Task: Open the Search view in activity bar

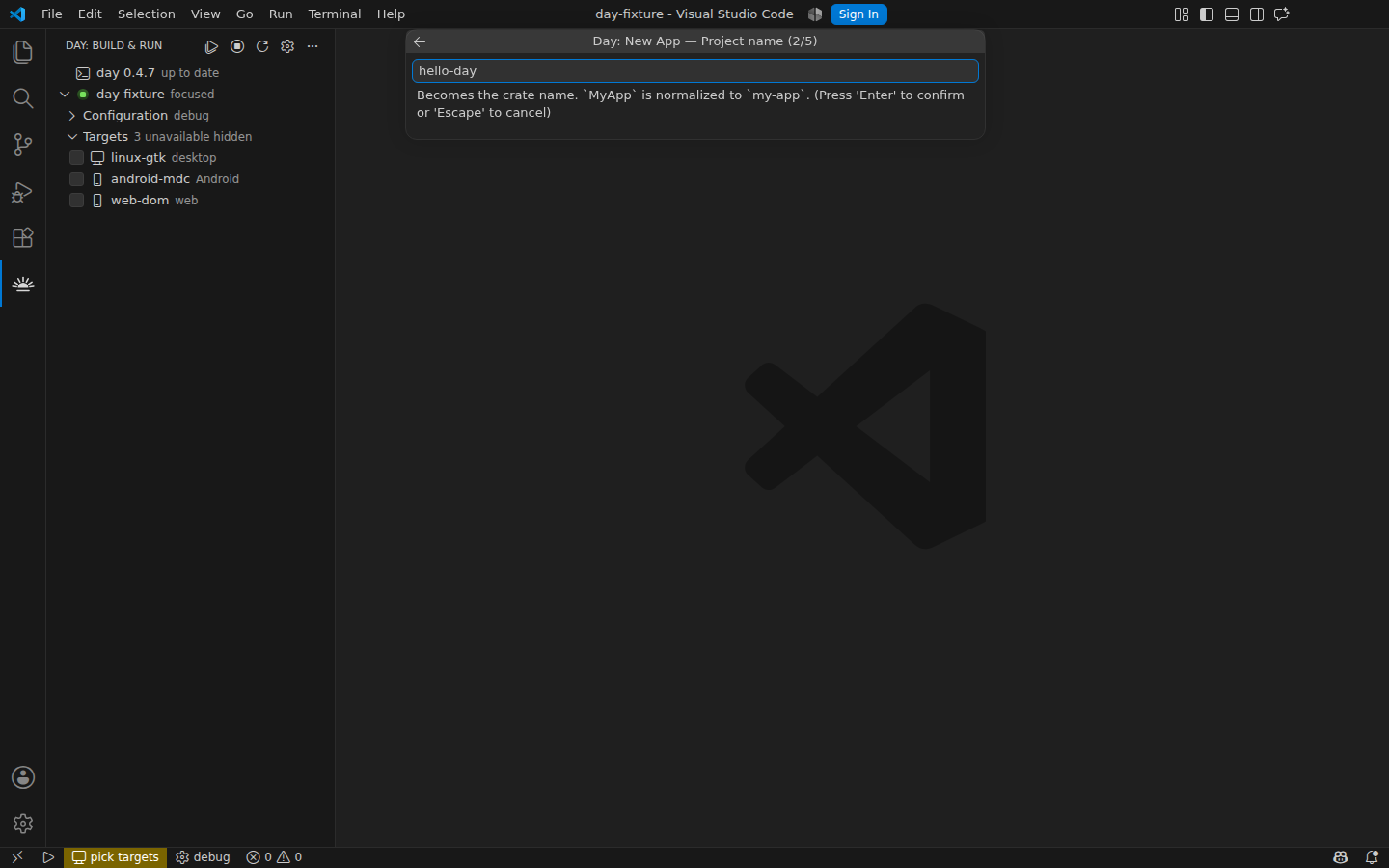Action: [x=23, y=98]
